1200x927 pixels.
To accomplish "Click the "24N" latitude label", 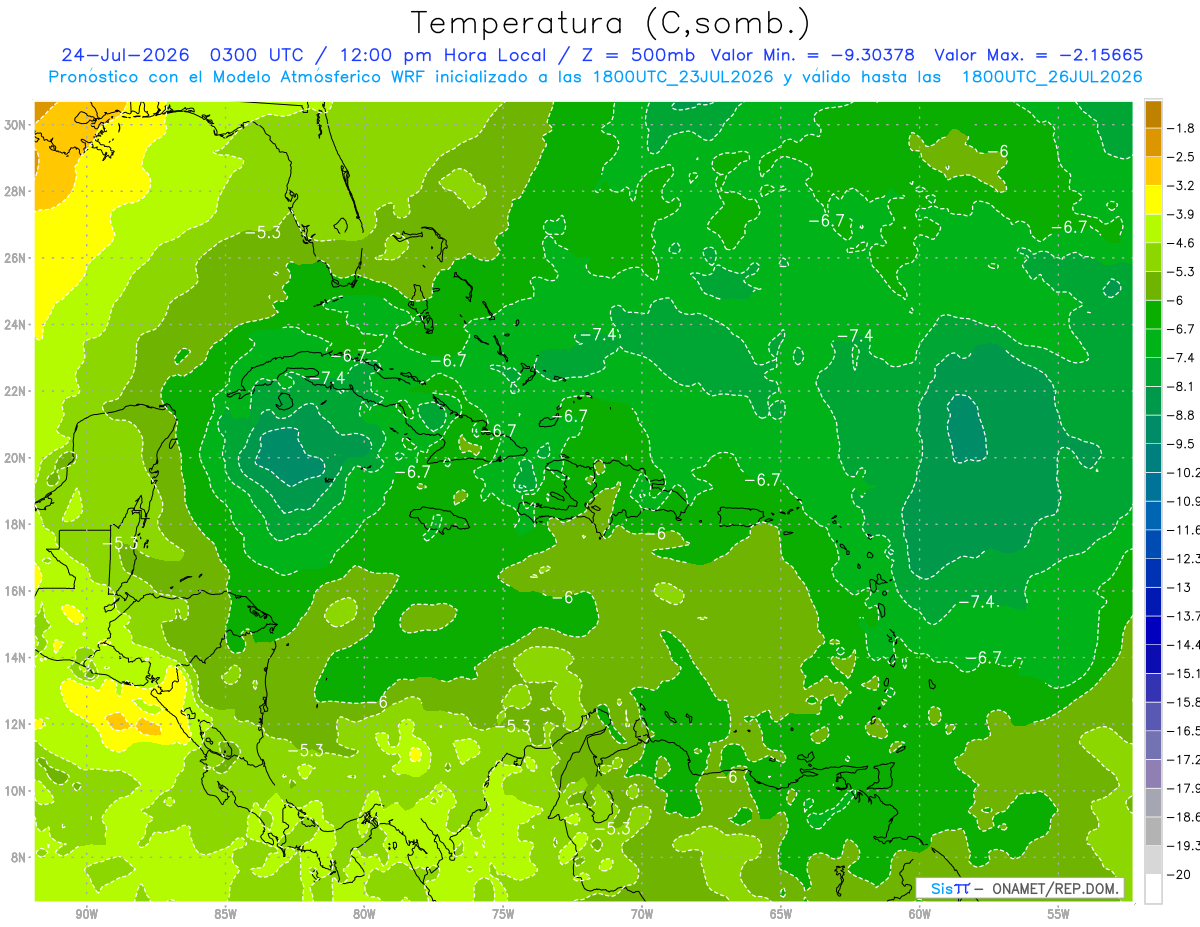I will click(x=16, y=324).
